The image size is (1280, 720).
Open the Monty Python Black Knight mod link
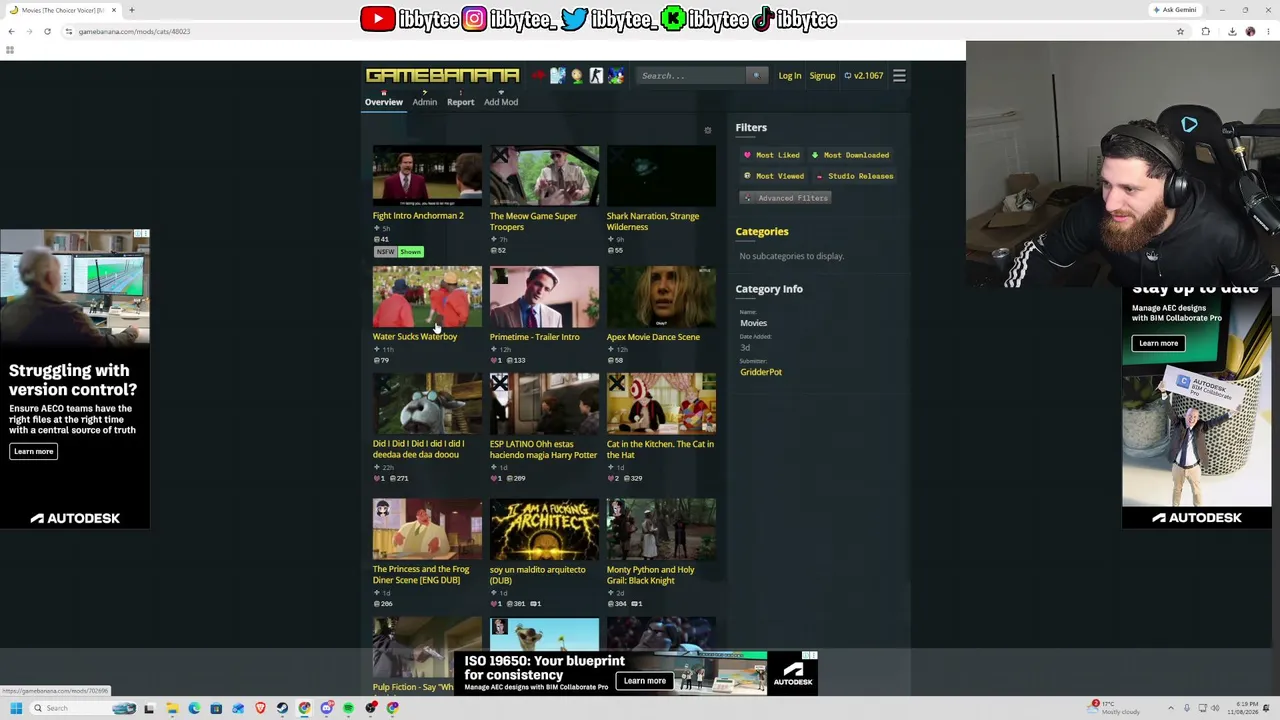(651, 575)
